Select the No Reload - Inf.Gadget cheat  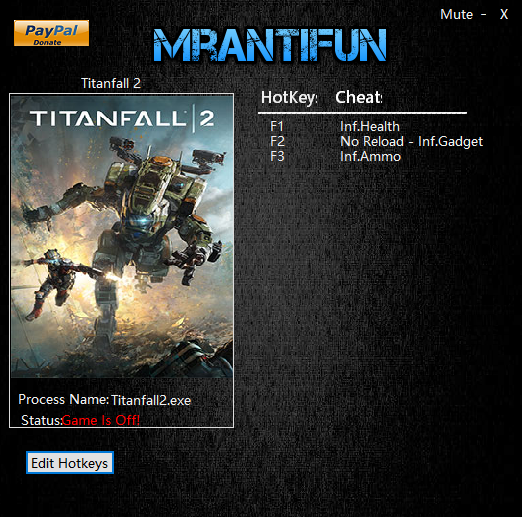(x=411, y=142)
